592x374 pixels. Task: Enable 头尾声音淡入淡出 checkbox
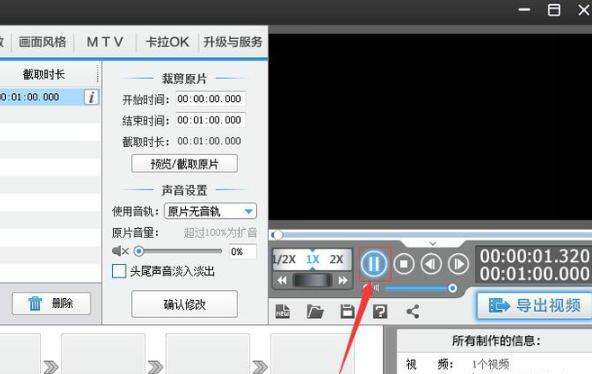(x=119, y=271)
